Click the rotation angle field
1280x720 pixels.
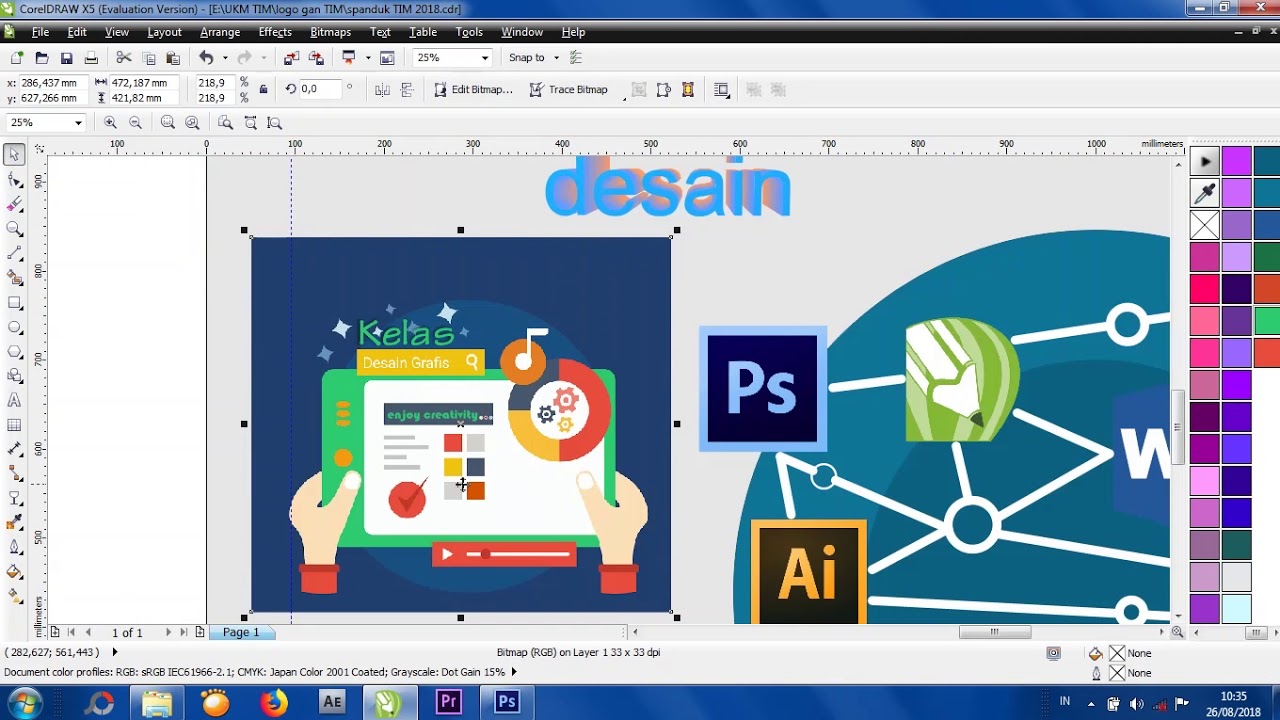321,89
